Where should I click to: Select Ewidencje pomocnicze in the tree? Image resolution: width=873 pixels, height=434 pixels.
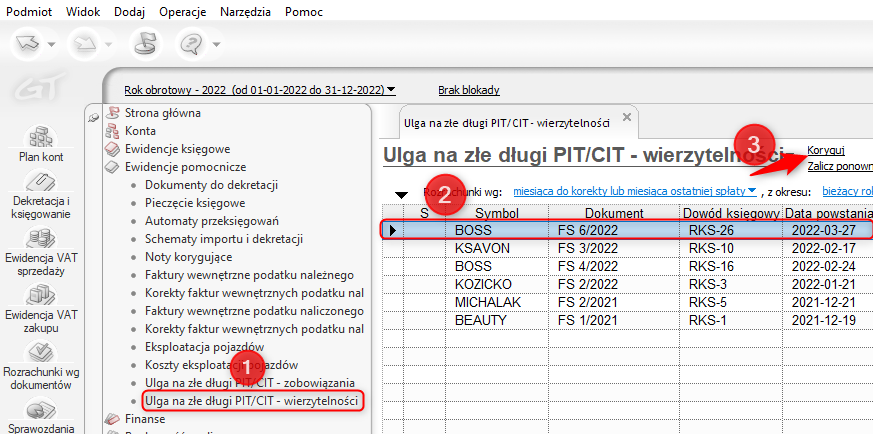(x=185, y=167)
